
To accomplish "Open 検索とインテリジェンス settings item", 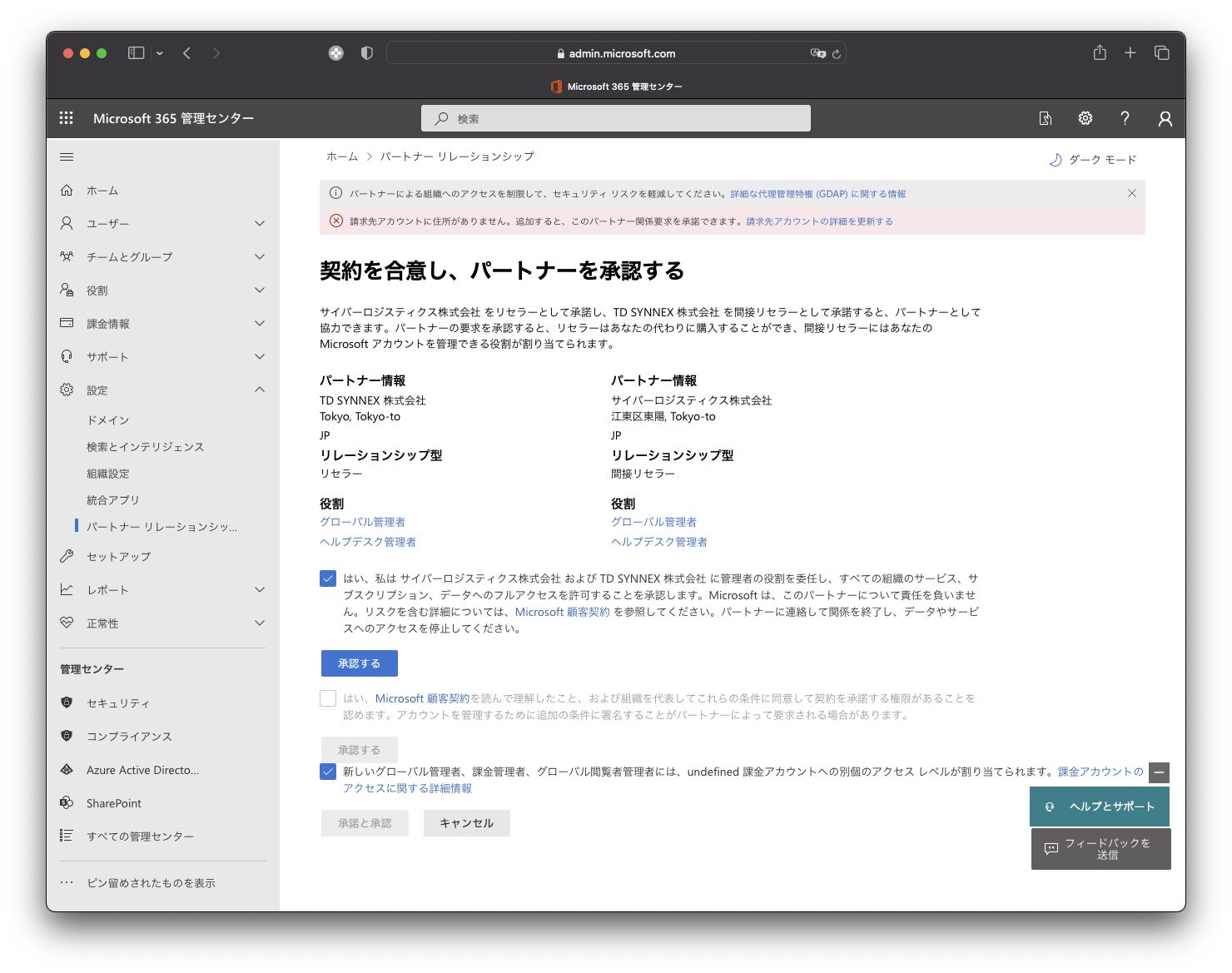I will point(146,447).
